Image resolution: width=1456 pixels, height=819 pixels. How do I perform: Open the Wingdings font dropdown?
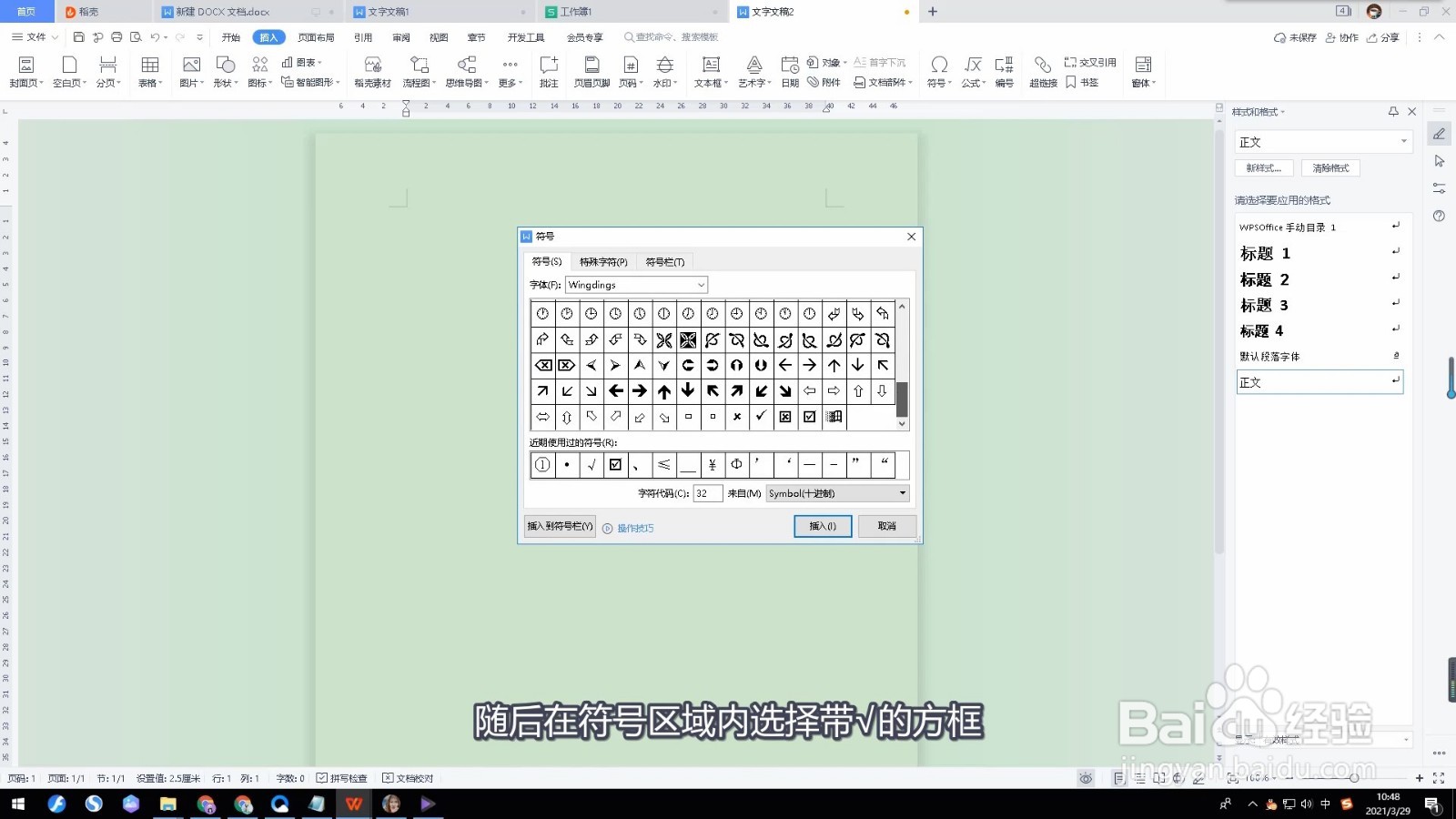pos(699,285)
